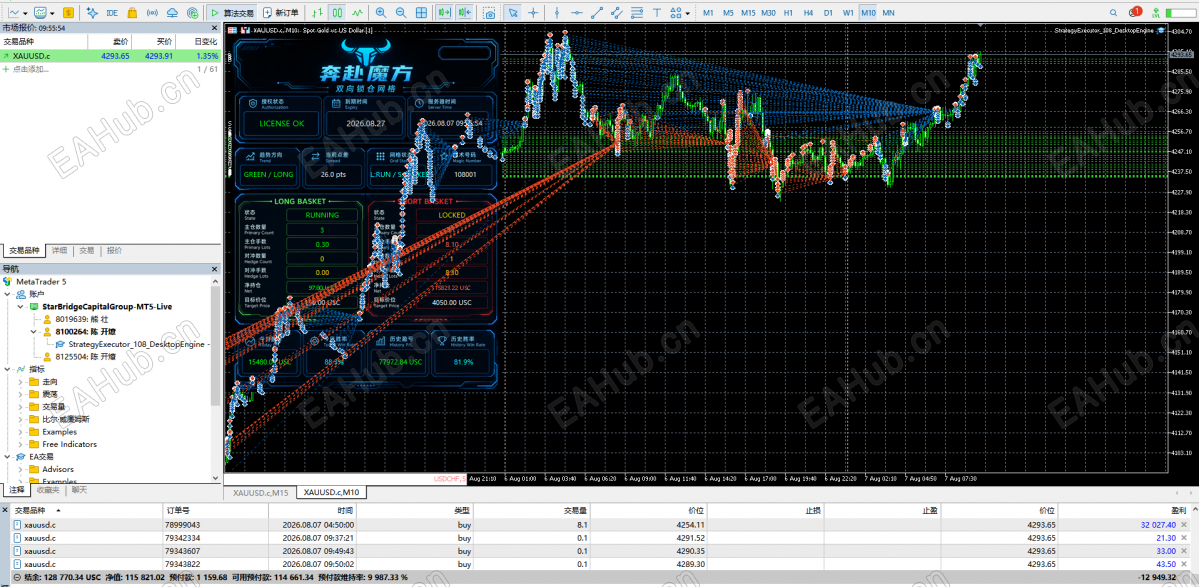1199x587 pixels.
Task: Select account 8019639 in navigator
Action: point(82,319)
